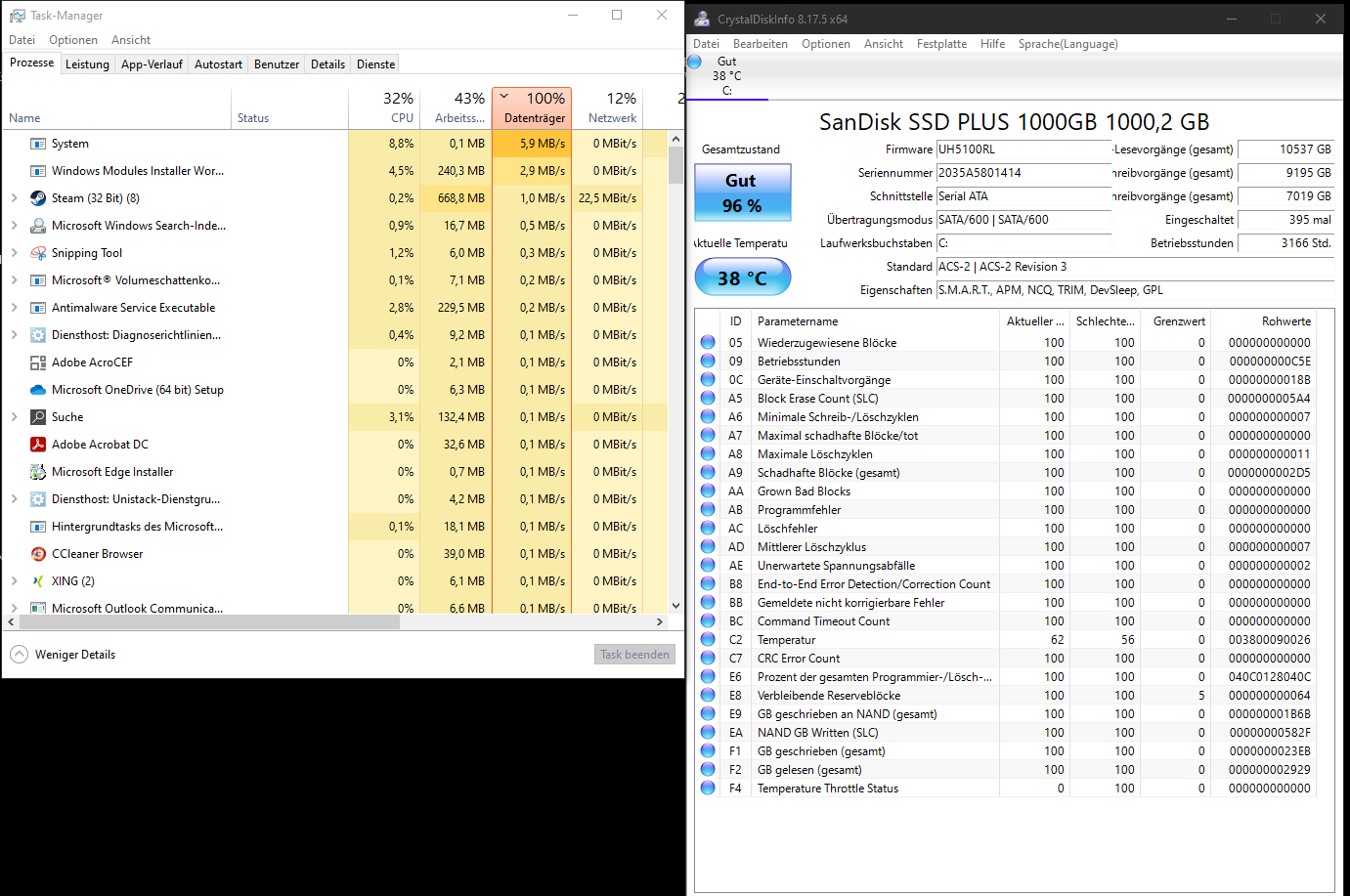Image resolution: width=1350 pixels, height=896 pixels.
Task: Click the Microsoft OneDrive Setup icon
Action: tap(38, 390)
